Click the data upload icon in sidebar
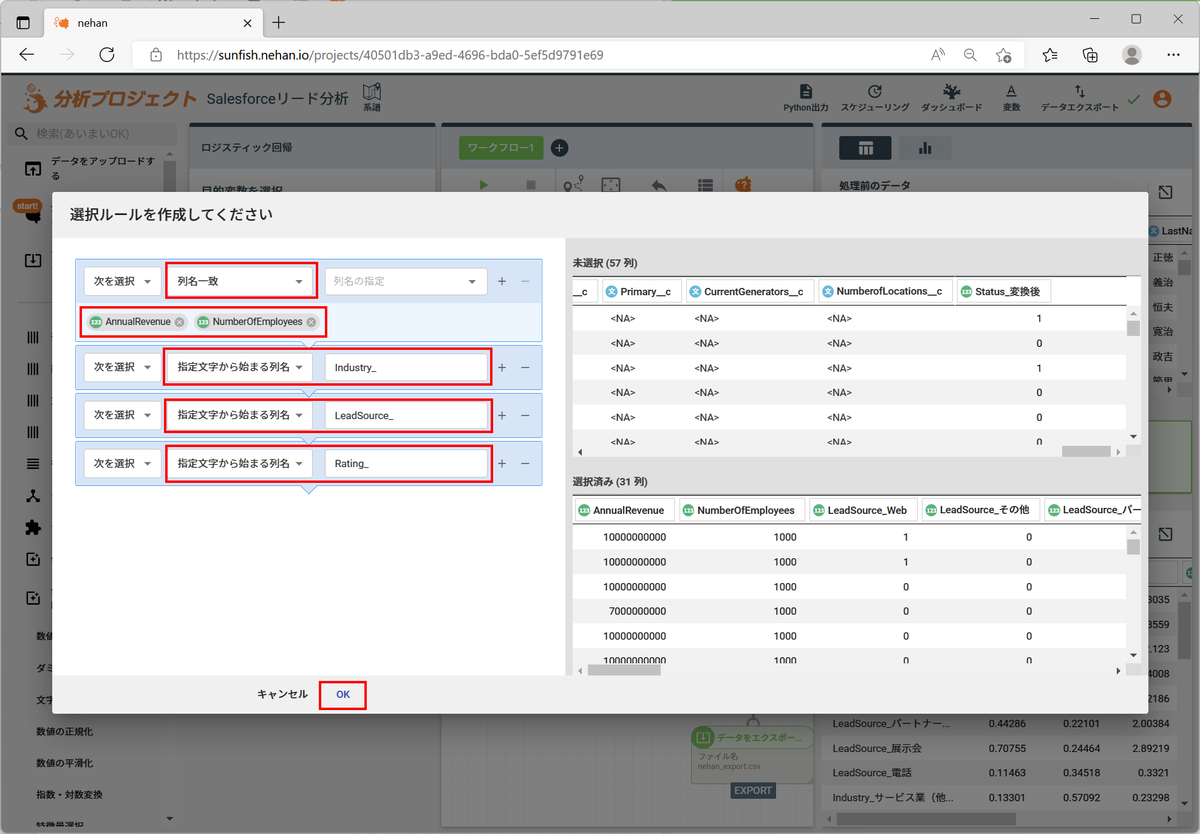 (x=33, y=168)
